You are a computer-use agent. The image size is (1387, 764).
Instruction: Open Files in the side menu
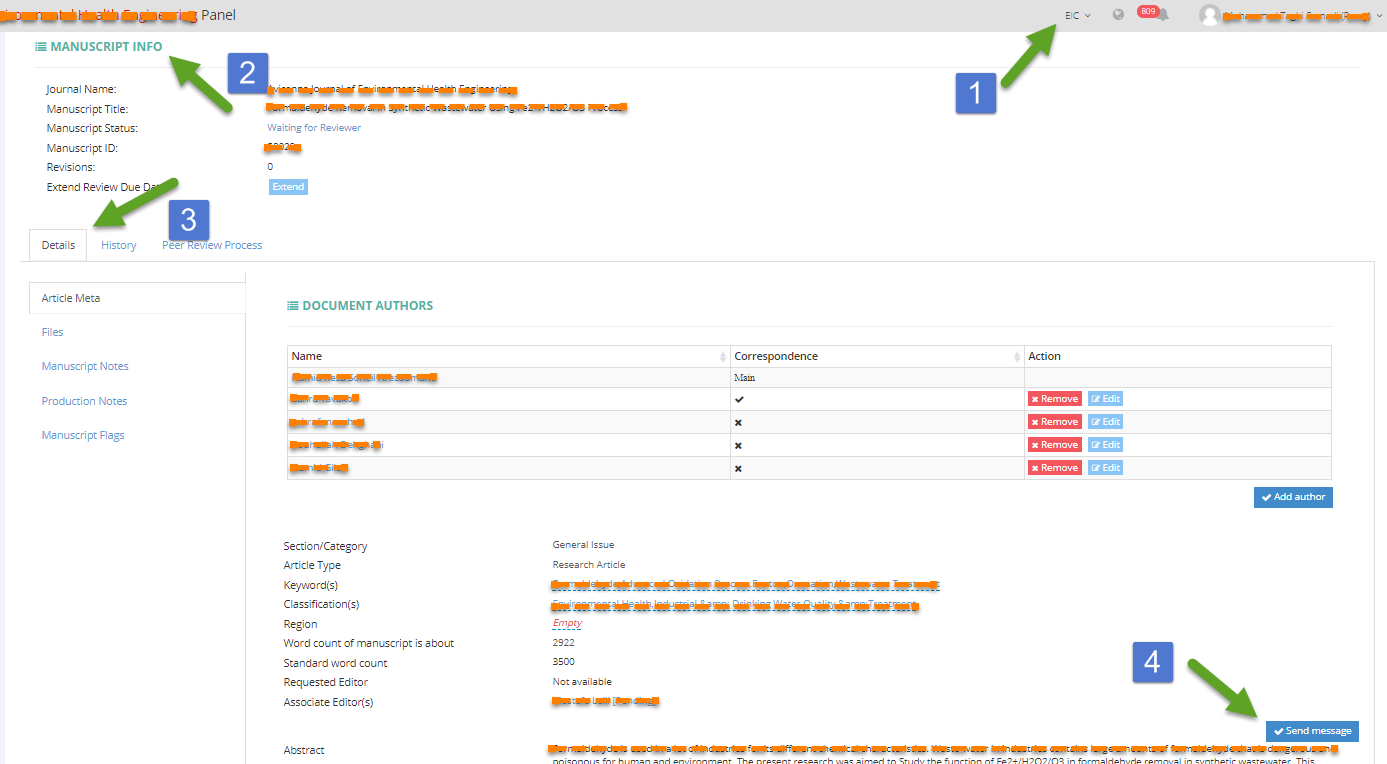[52, 332]
